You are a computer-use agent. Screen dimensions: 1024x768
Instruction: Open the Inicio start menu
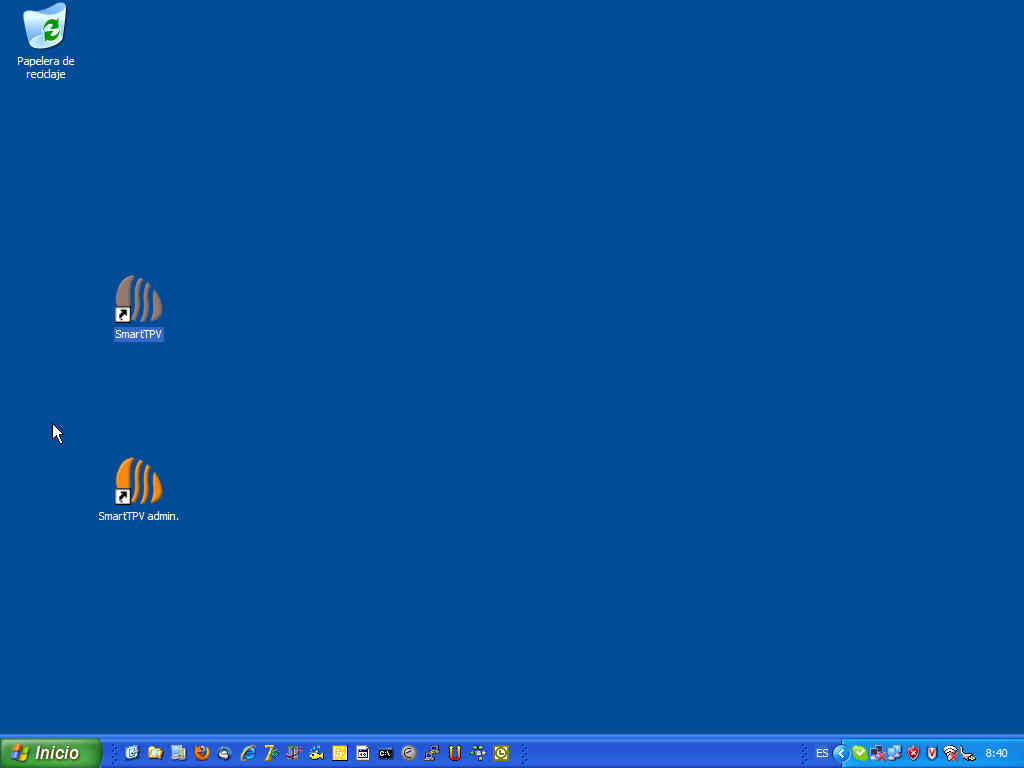coord(51,753)
